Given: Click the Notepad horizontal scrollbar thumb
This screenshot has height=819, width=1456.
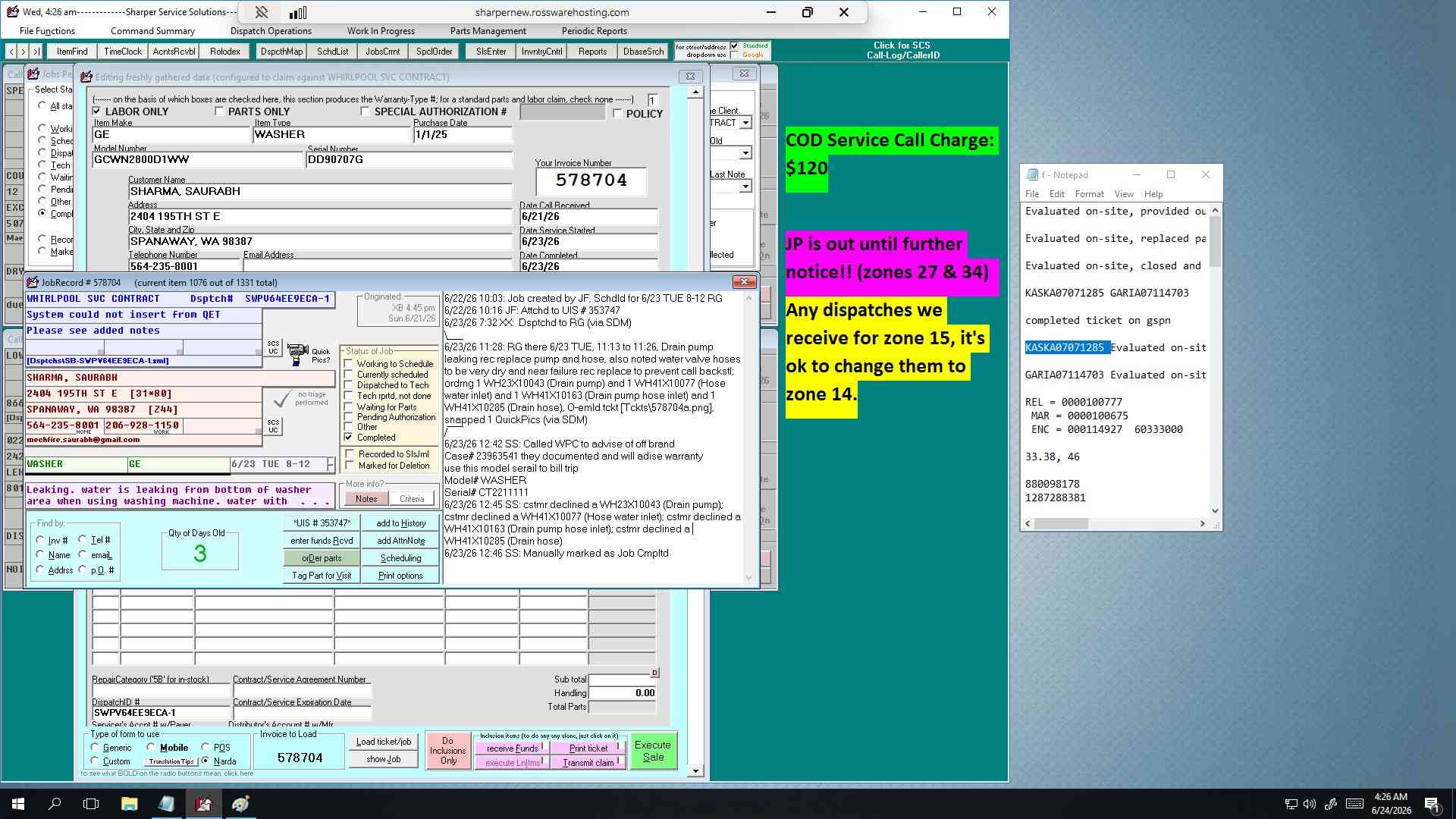Looking at the screenshot, I should [1061, 524].
